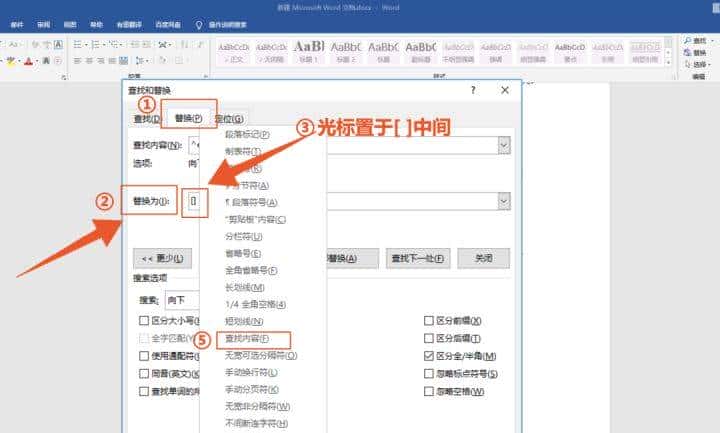Image resolution: width=720 pixels, height=433 pixels.
Task: Click the justify alignment icon
Action: click(x=112, y=61)
